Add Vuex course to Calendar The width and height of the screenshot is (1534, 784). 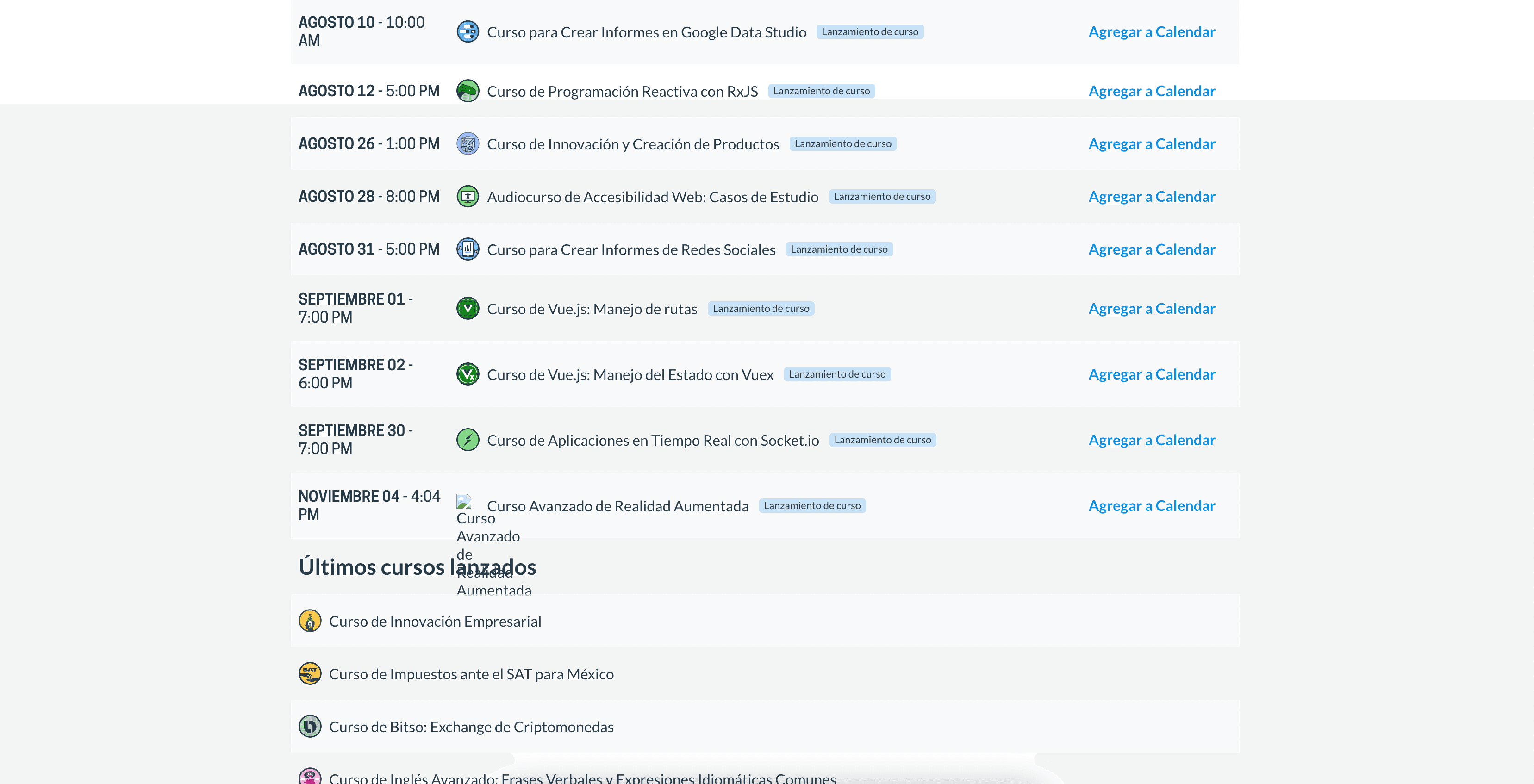[x=1152, y=374]
